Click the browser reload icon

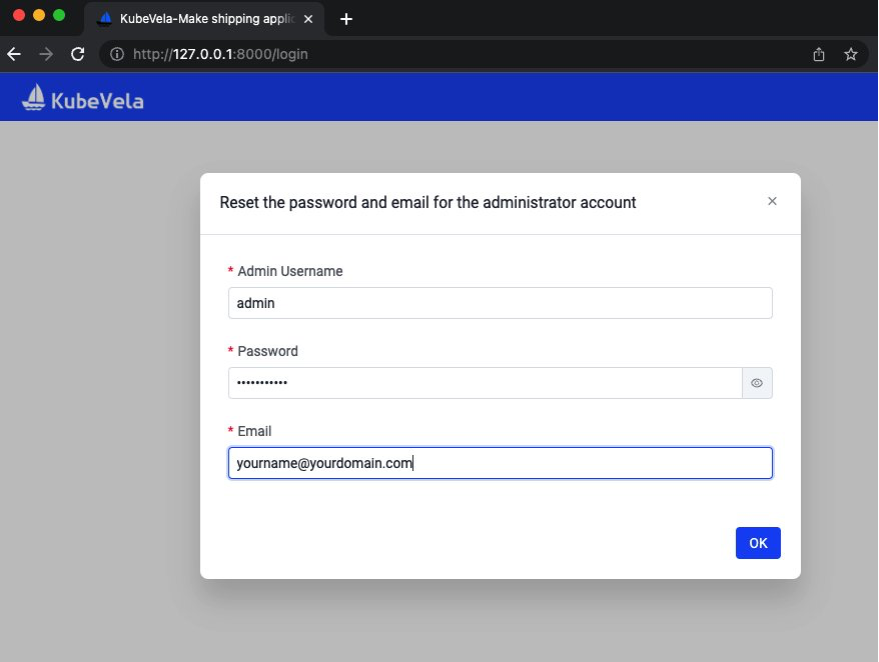[77, 54]
